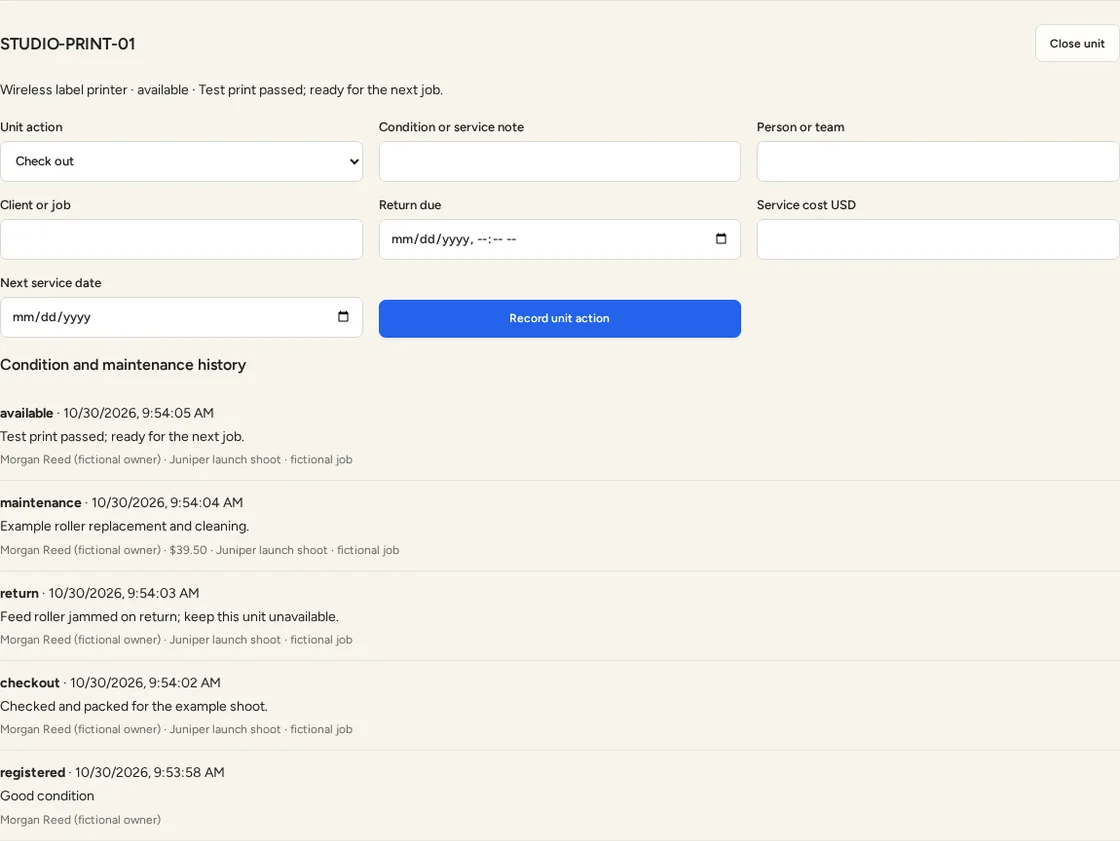Select the STUDIO-PRINT-01 heading

click(68, 44)
